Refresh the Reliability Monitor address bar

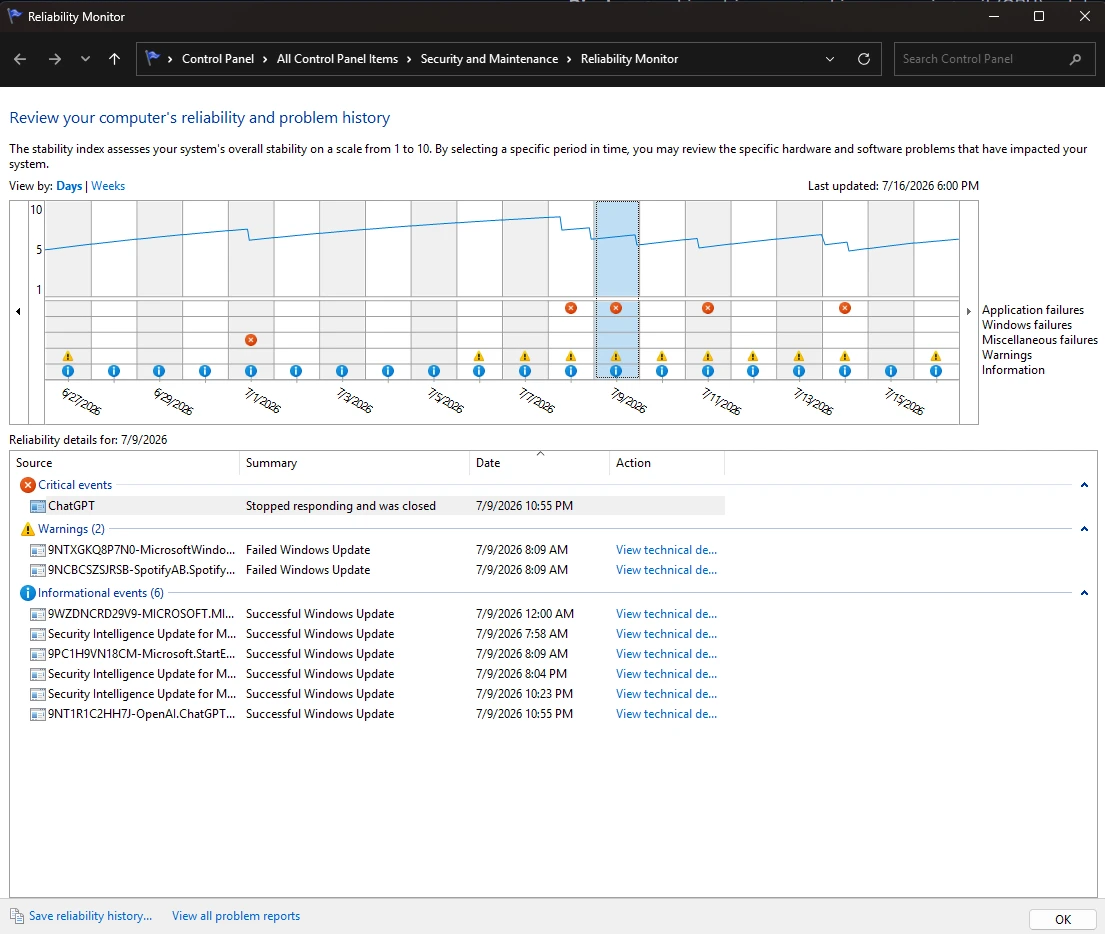[863, 59]
